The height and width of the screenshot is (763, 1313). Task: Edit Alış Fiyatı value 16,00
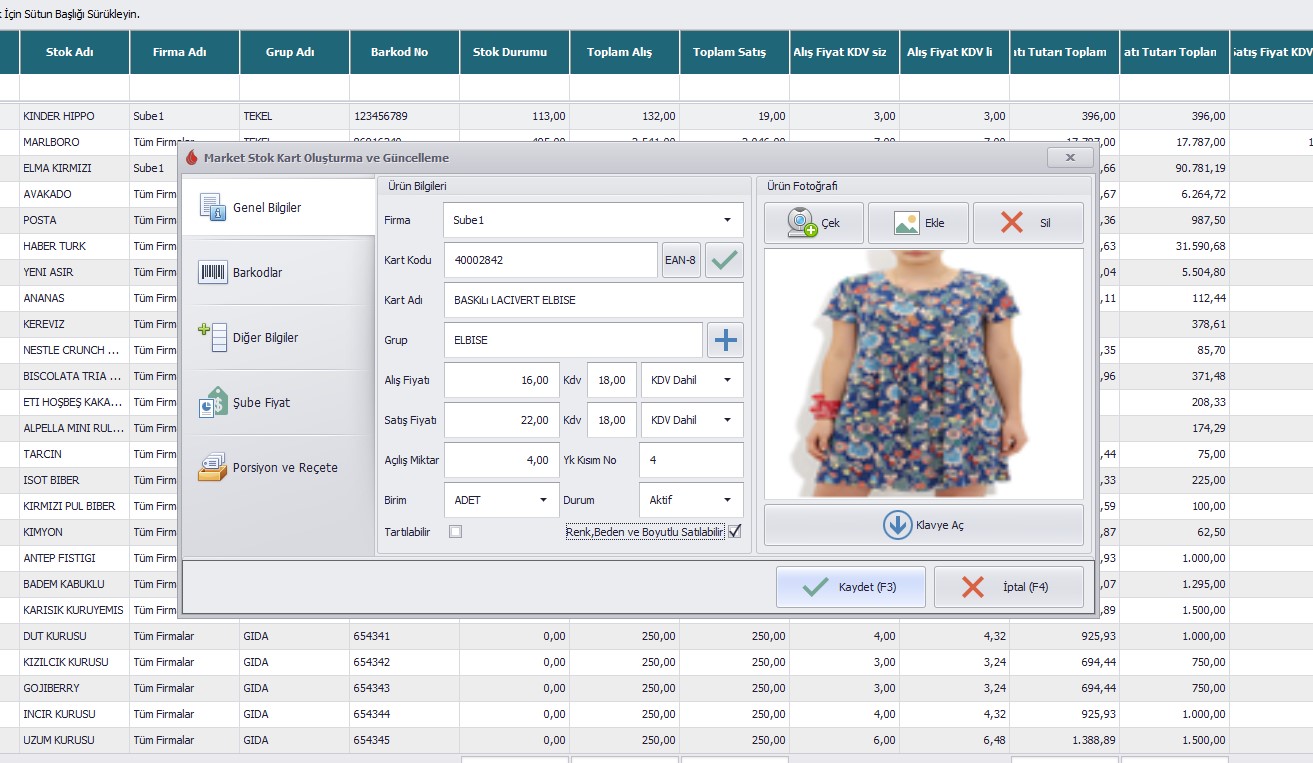[501, 380]
